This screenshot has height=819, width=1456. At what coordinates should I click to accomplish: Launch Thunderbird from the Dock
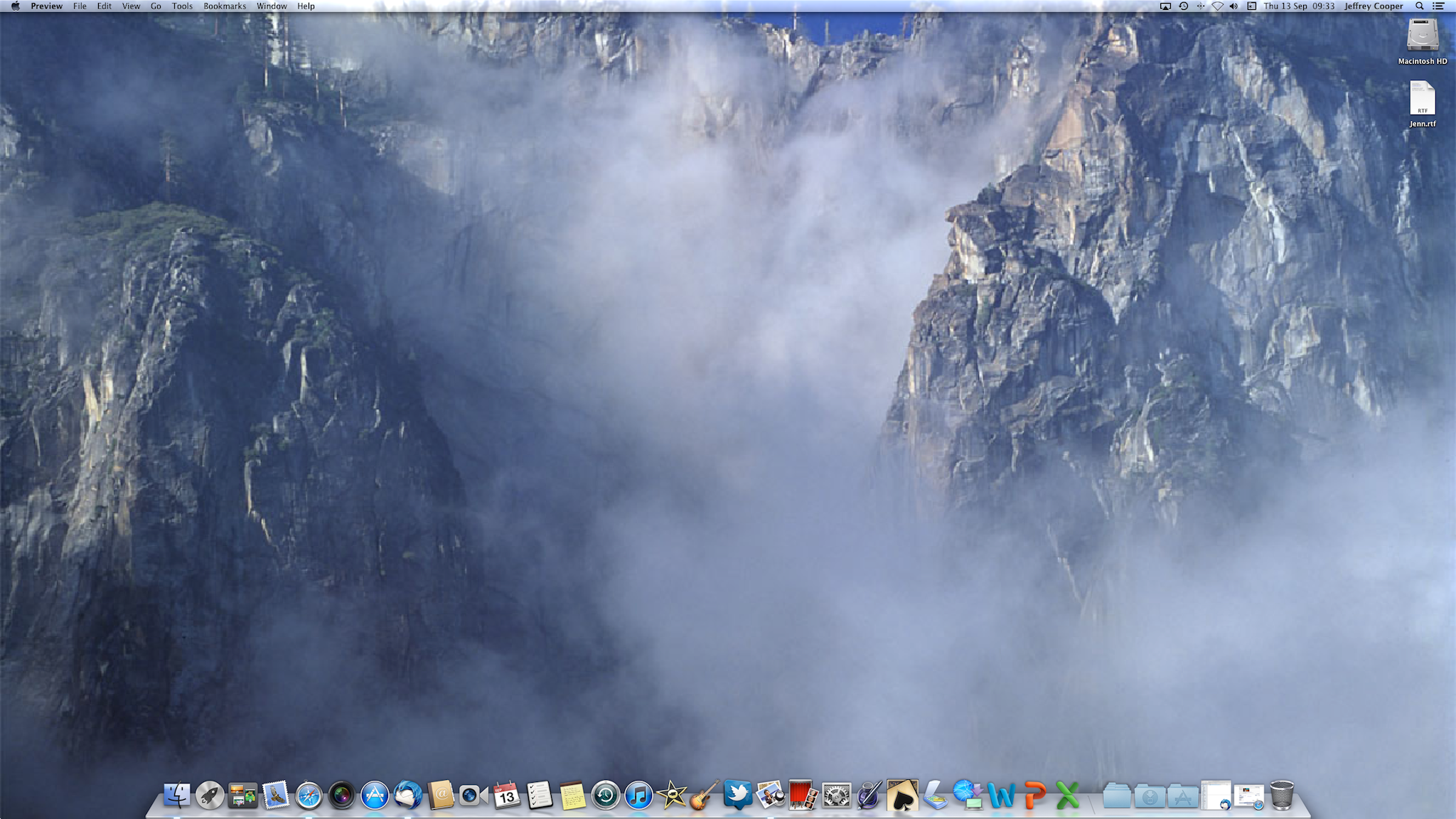(408, 795)
